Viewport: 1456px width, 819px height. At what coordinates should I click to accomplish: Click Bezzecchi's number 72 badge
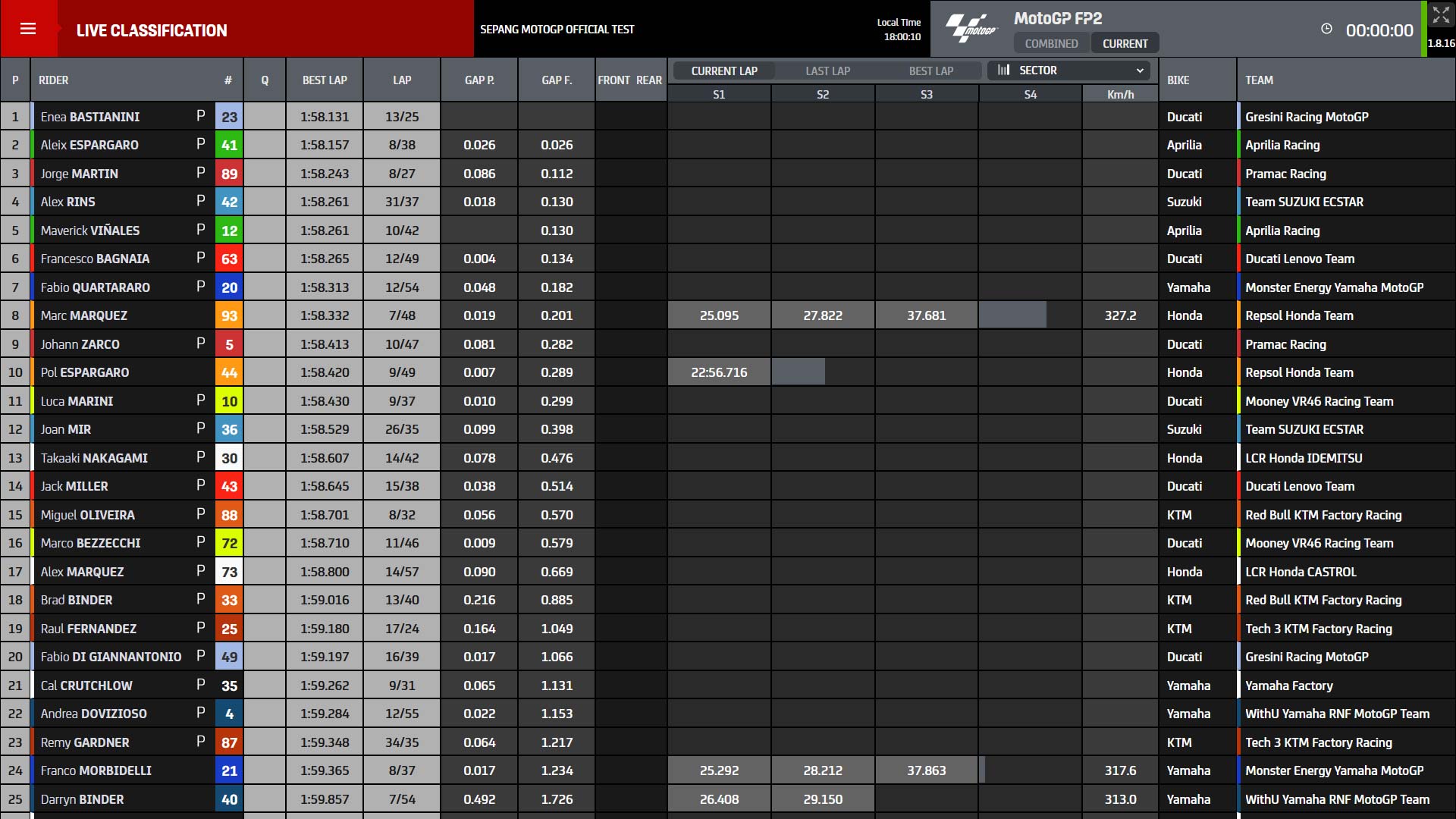click(229, 543)
